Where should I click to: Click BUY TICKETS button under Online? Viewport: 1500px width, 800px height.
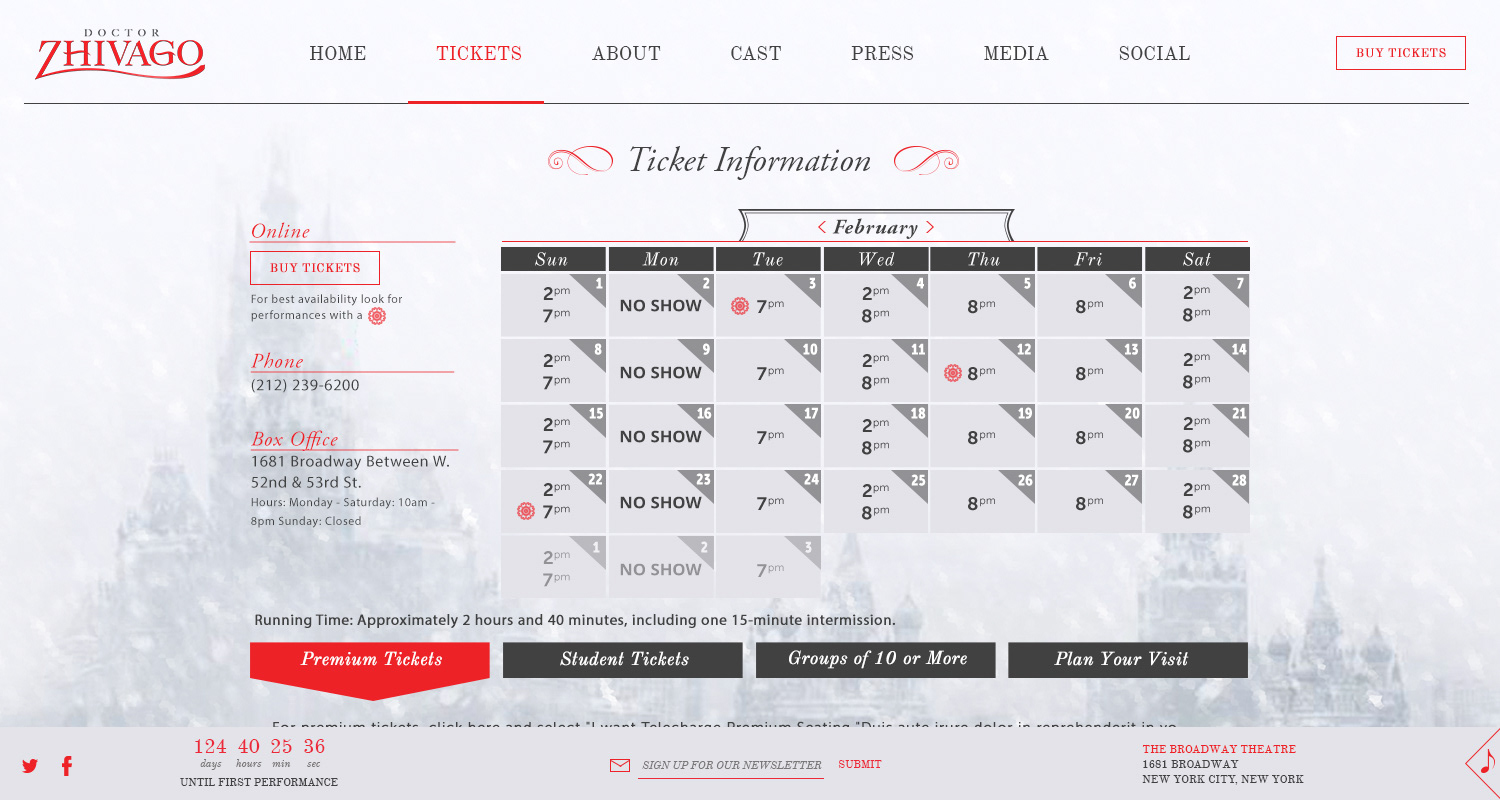tap(315, 268)
